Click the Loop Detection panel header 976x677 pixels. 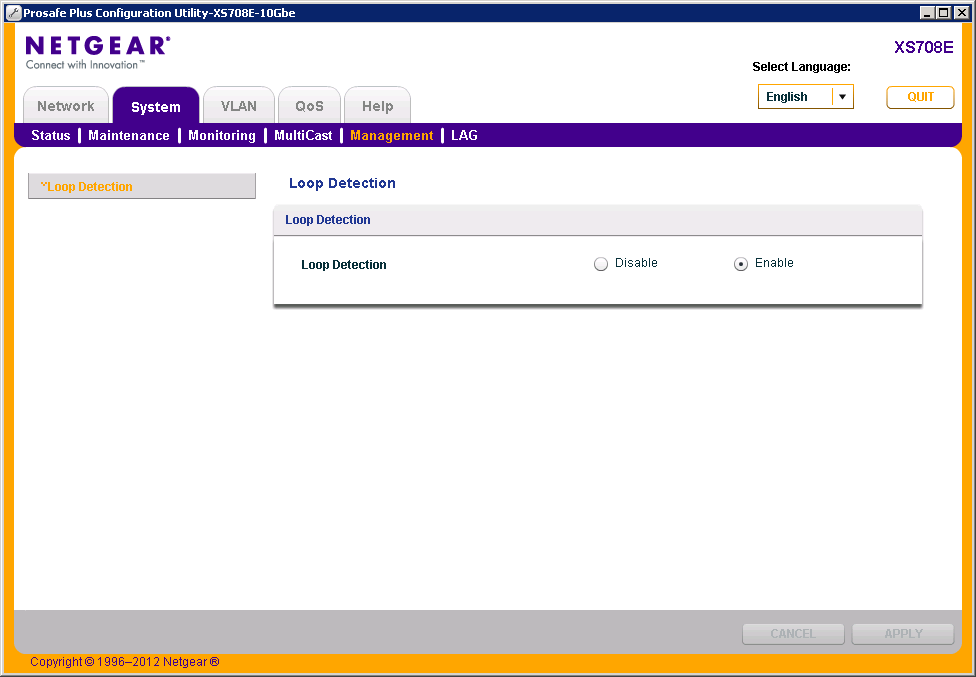tap(598, 220)
